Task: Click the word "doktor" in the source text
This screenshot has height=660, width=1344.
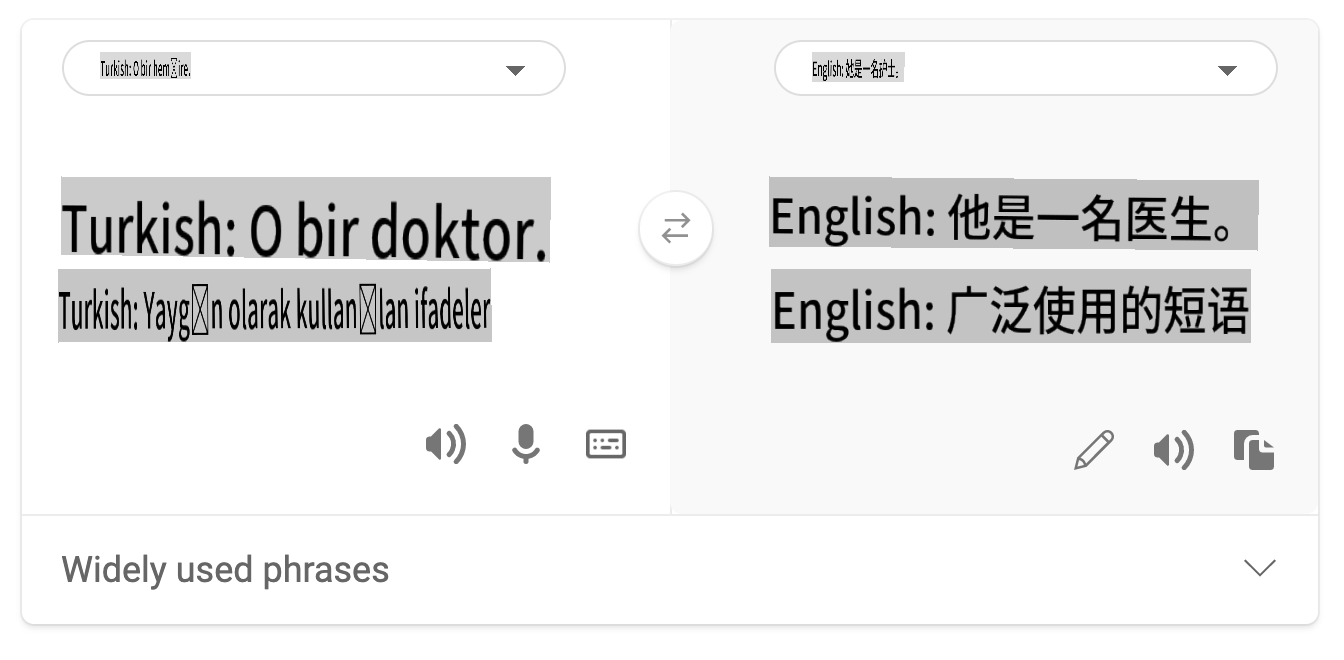Action: (458, 232)
